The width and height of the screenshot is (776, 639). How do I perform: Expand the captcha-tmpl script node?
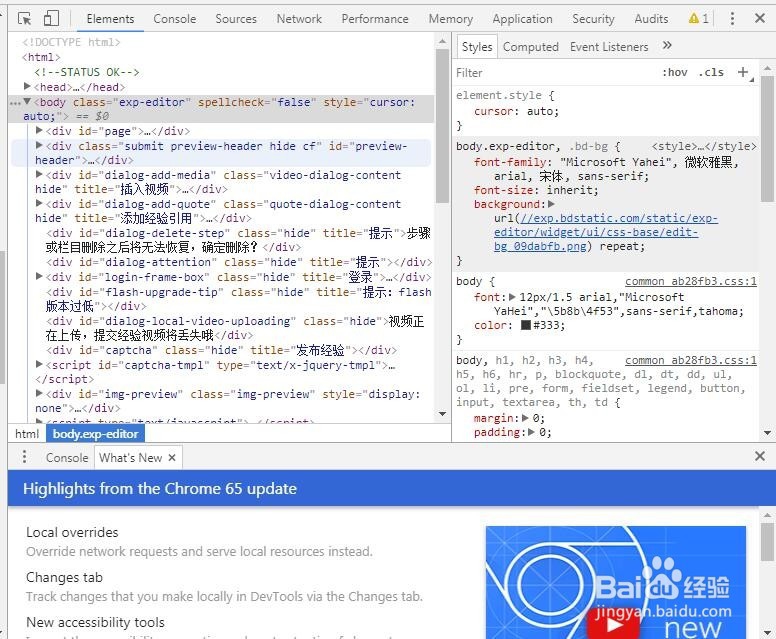click(39, 364)
